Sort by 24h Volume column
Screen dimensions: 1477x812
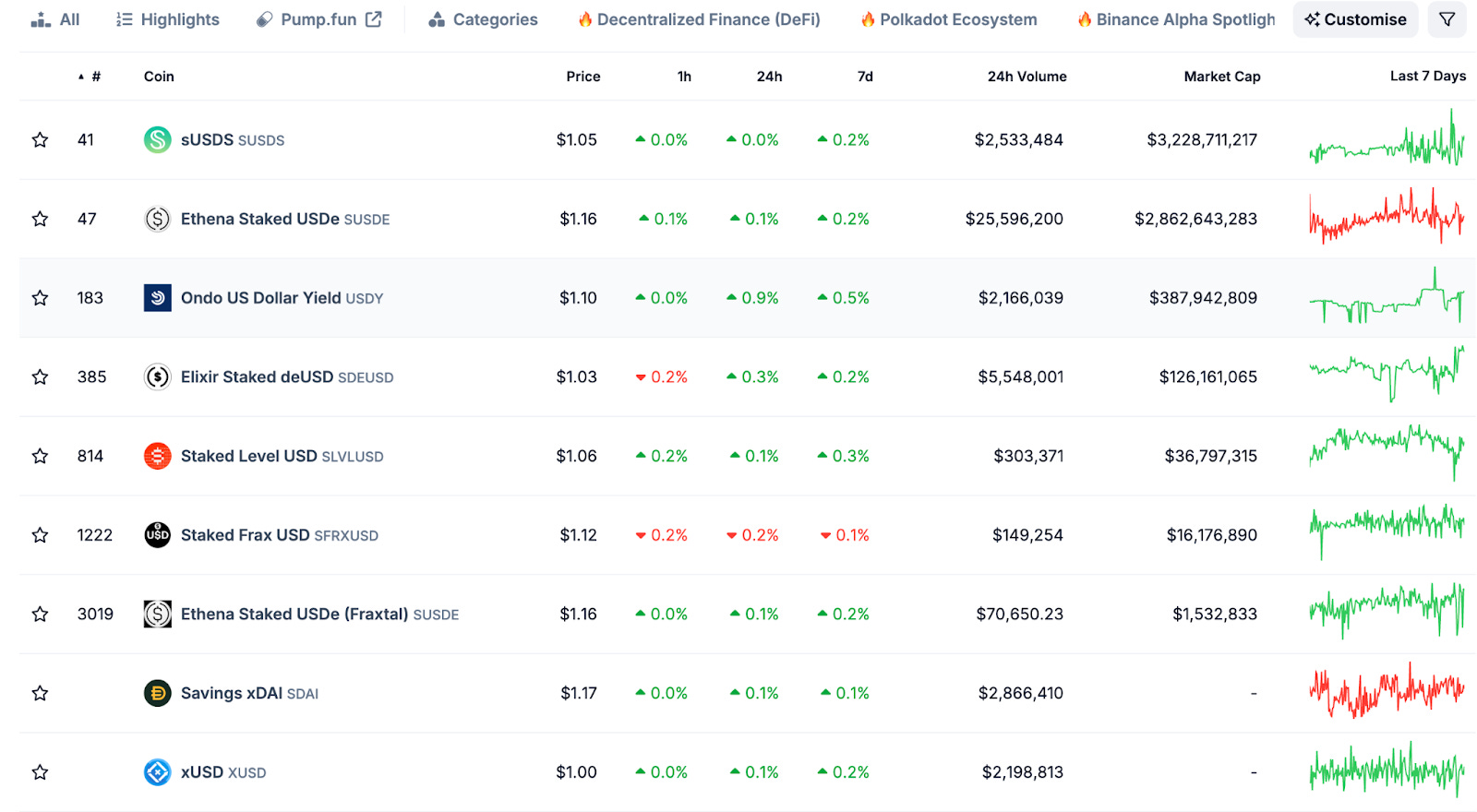click(1027, 77)
